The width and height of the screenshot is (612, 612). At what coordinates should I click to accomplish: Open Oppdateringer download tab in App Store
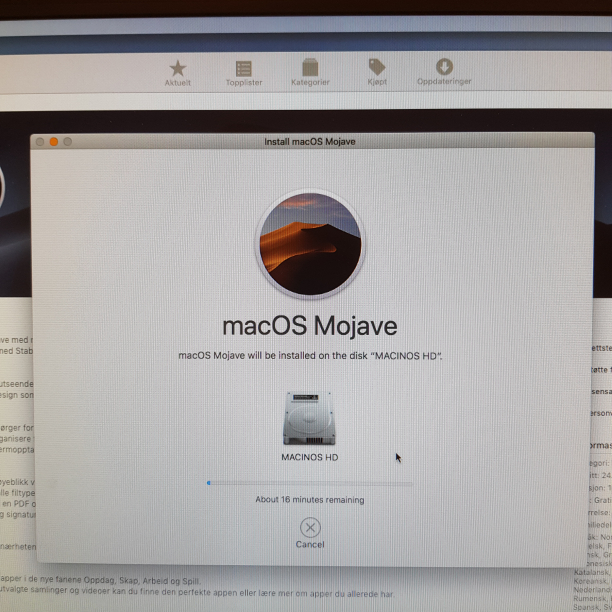click(444, 72)
